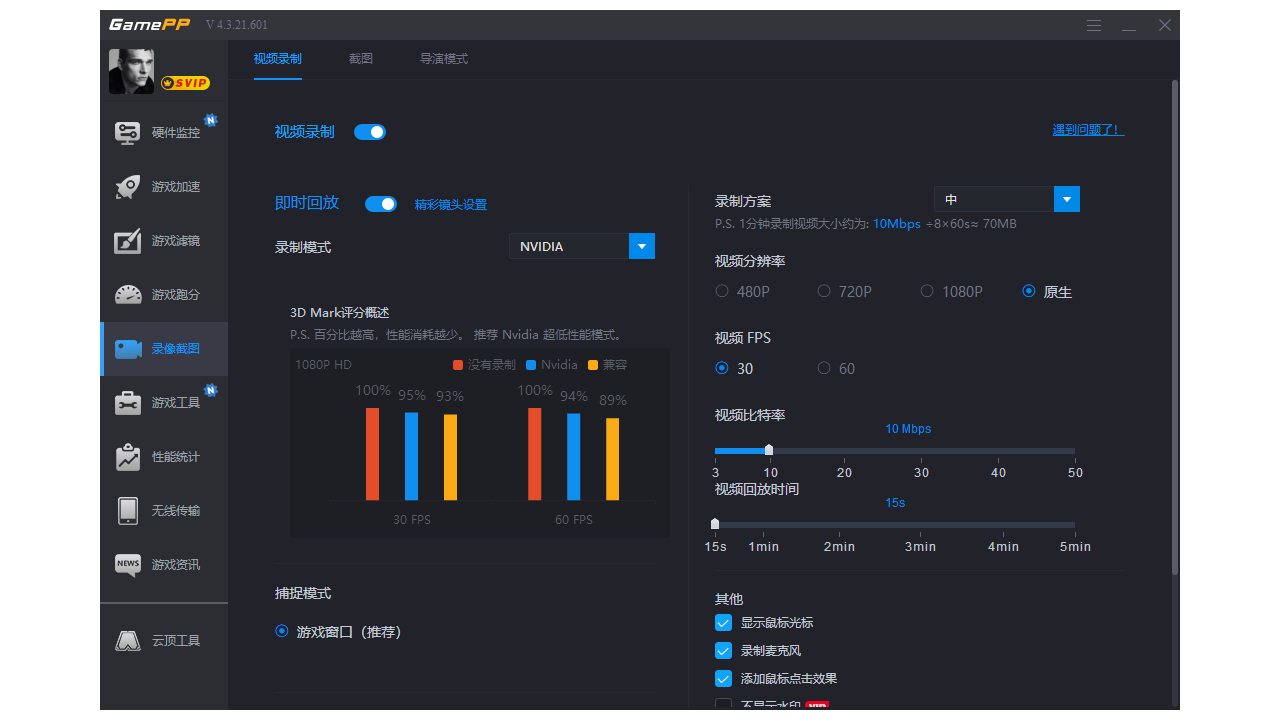The width and height of the screenshot is (1280, 720).
Task: Select 480P video resolution
Action: (x=722, y=291)
